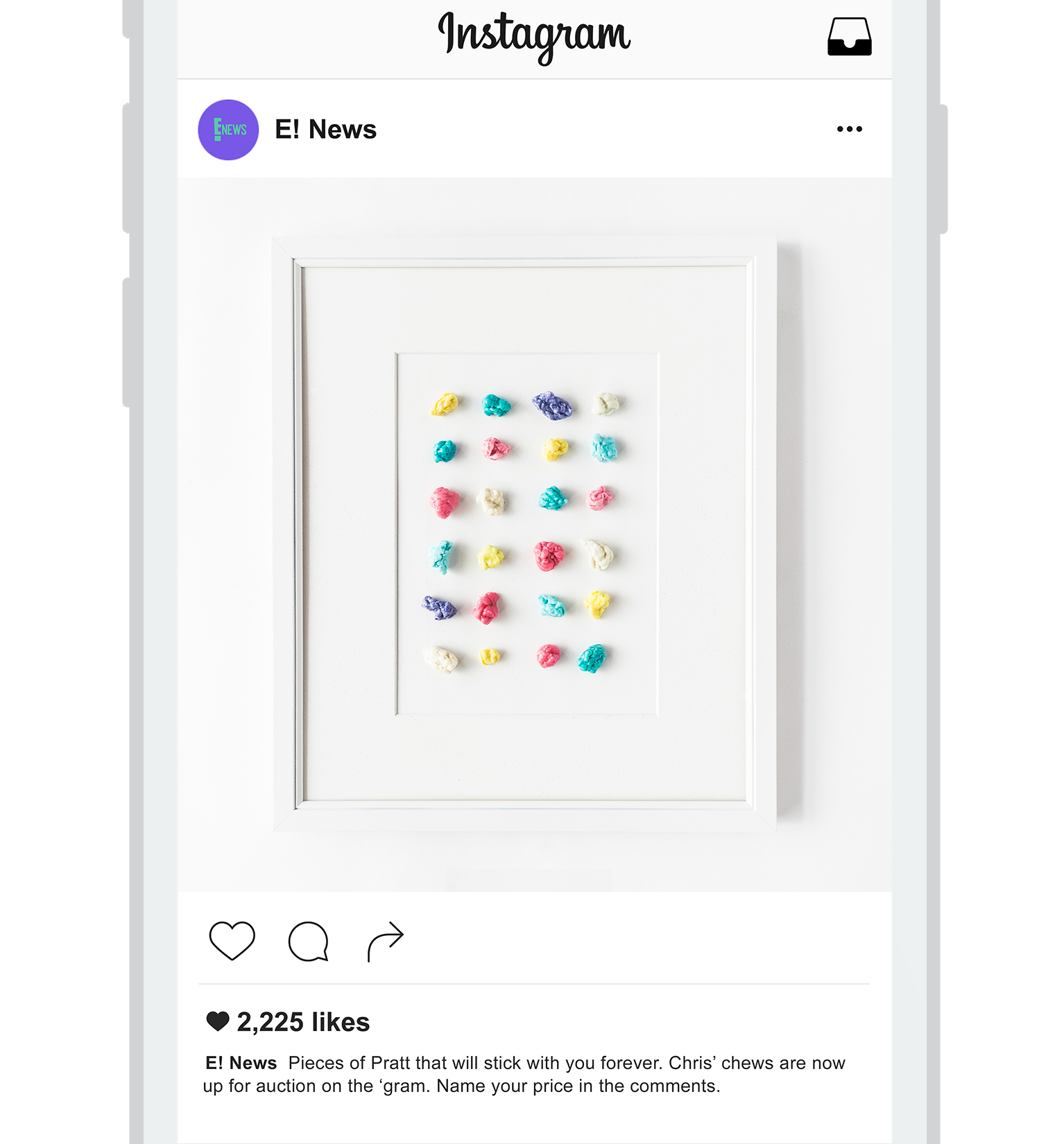The image size is (1064, 1144).
Task: Tap the purple E! News profile avatar
Action: point(228,130)
